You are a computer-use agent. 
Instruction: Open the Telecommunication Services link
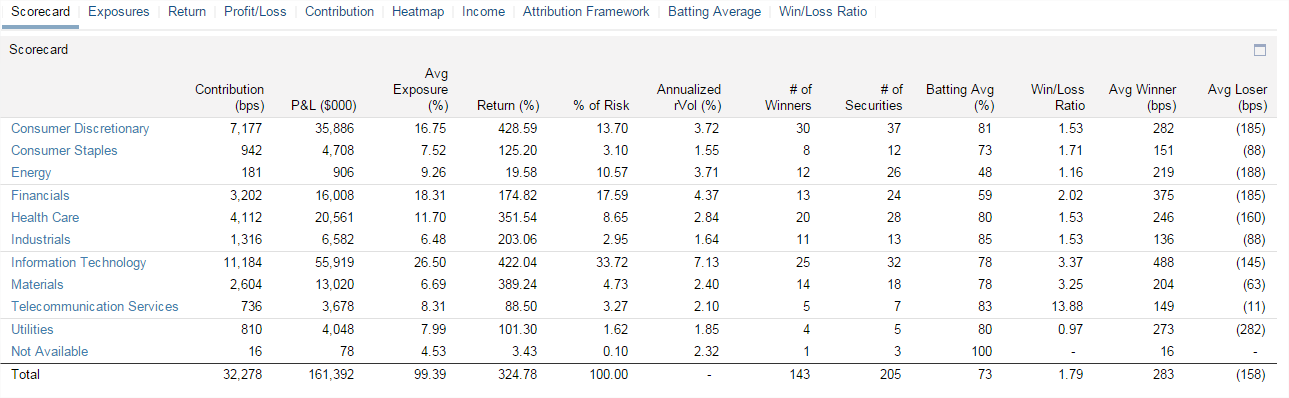tap(94, 306)
